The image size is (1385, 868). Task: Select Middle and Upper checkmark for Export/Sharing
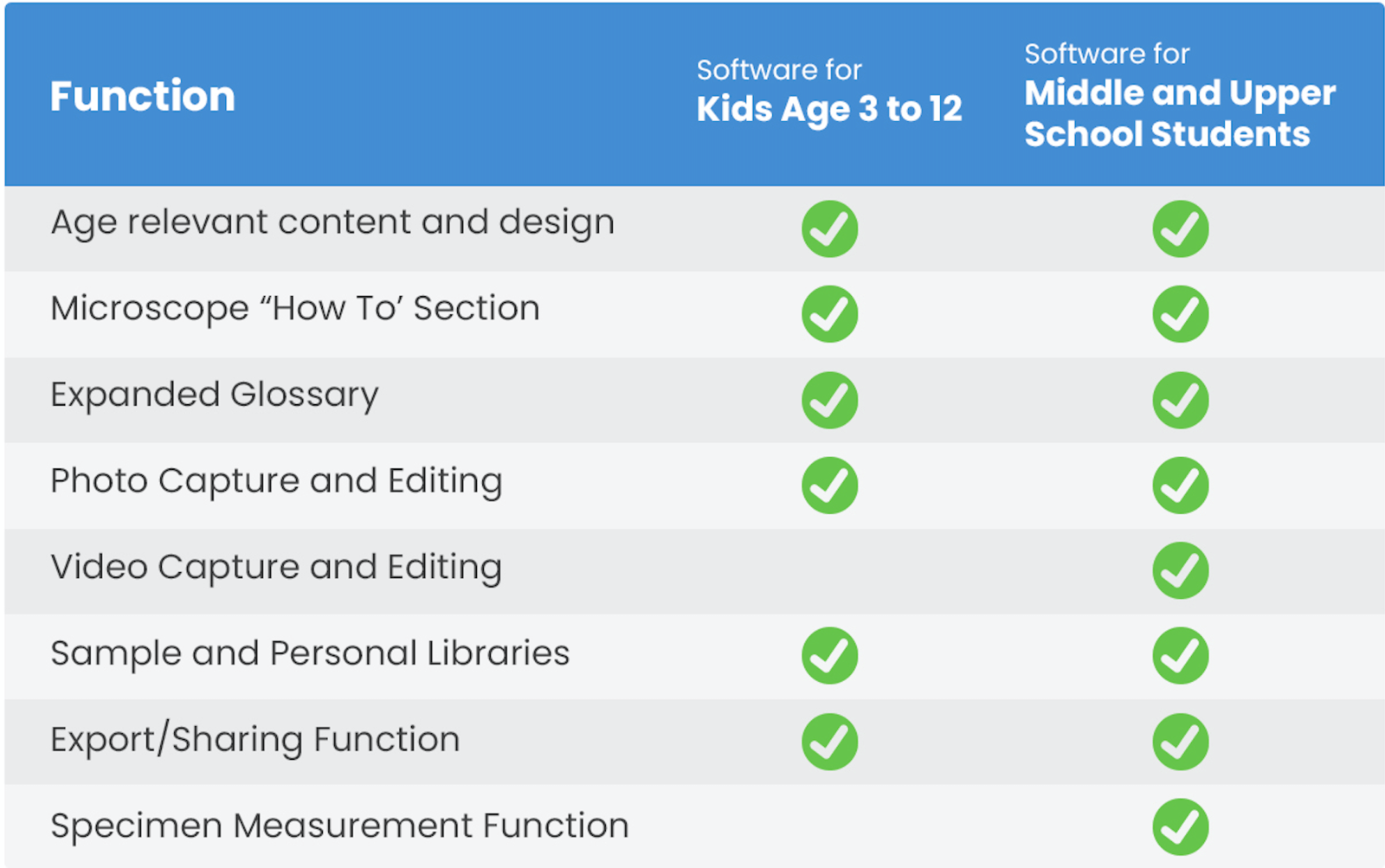(1180, 742)
